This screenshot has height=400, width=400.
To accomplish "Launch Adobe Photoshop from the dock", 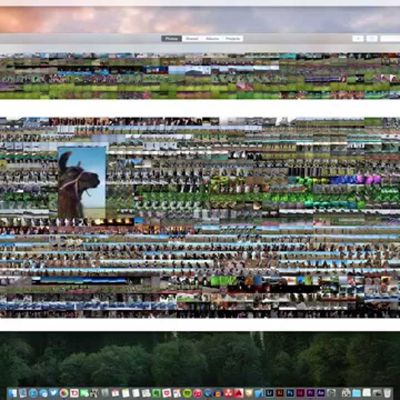I will pos(290,393).
